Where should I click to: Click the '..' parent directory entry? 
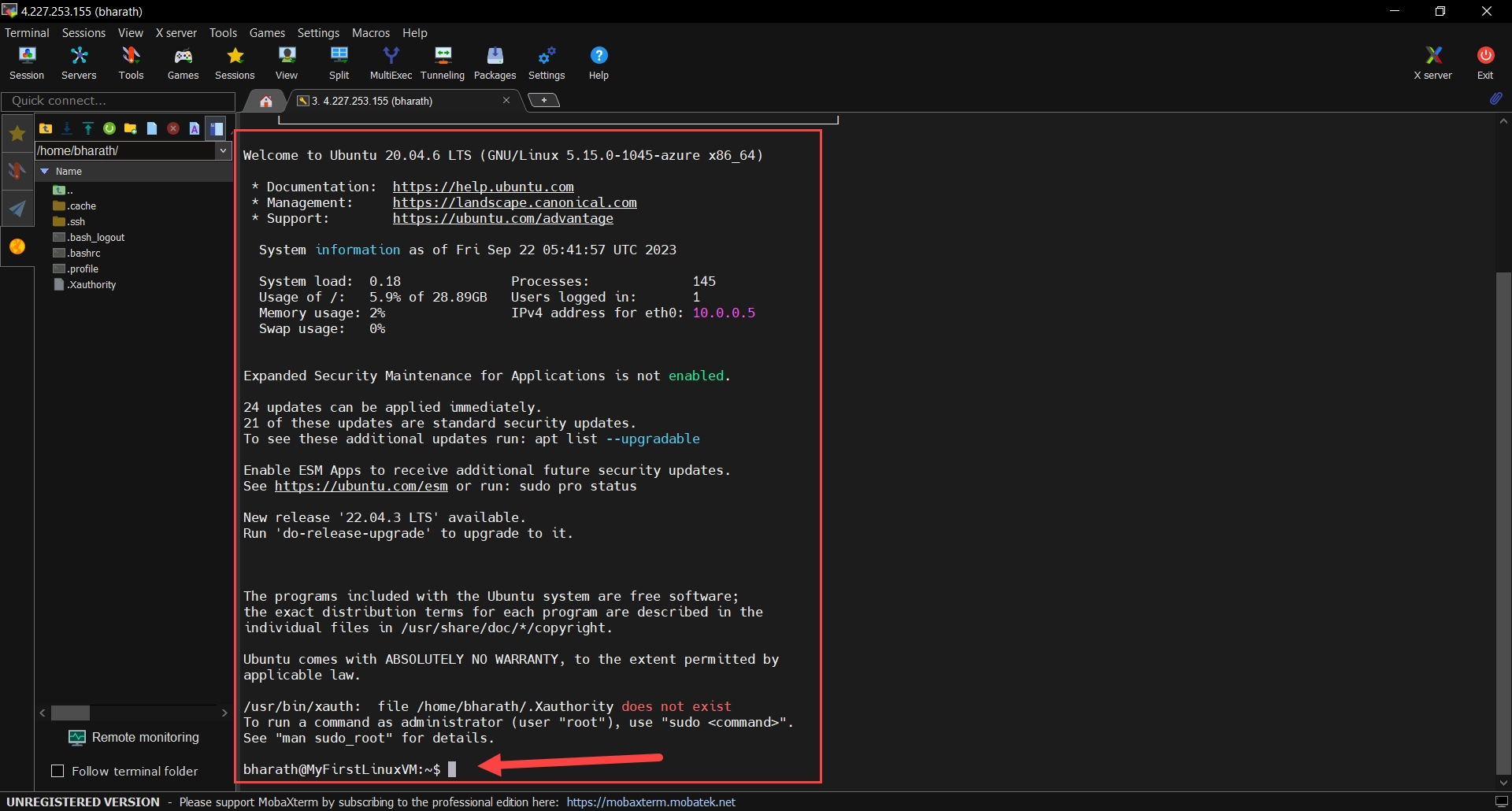click(63, 190)
